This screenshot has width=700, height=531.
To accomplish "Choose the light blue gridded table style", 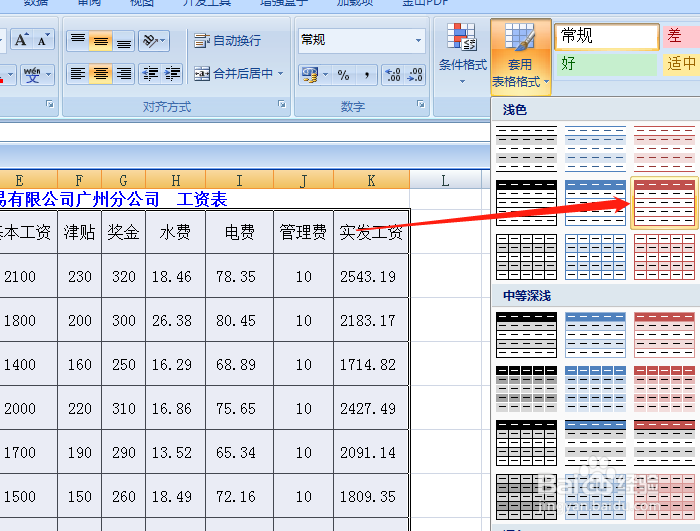I will [x=595, y=257].
